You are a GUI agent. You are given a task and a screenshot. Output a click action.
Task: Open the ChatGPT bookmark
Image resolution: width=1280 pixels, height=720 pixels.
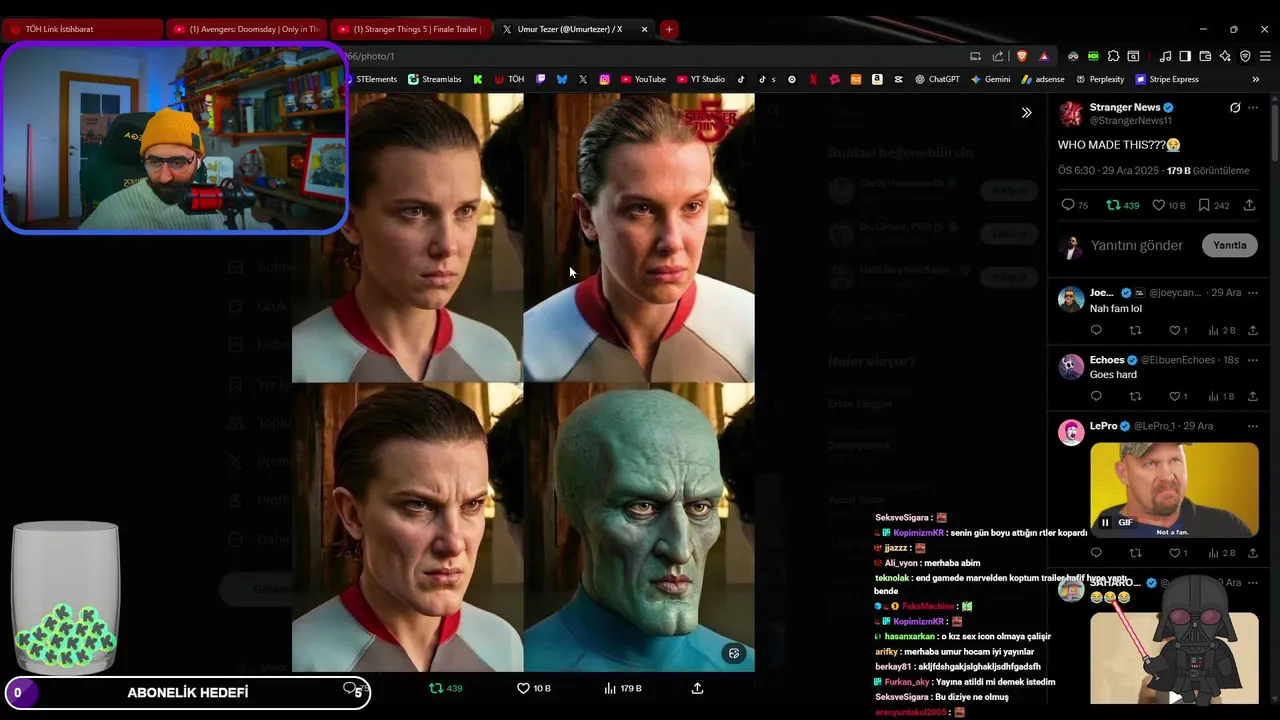[x=937, y=79]
